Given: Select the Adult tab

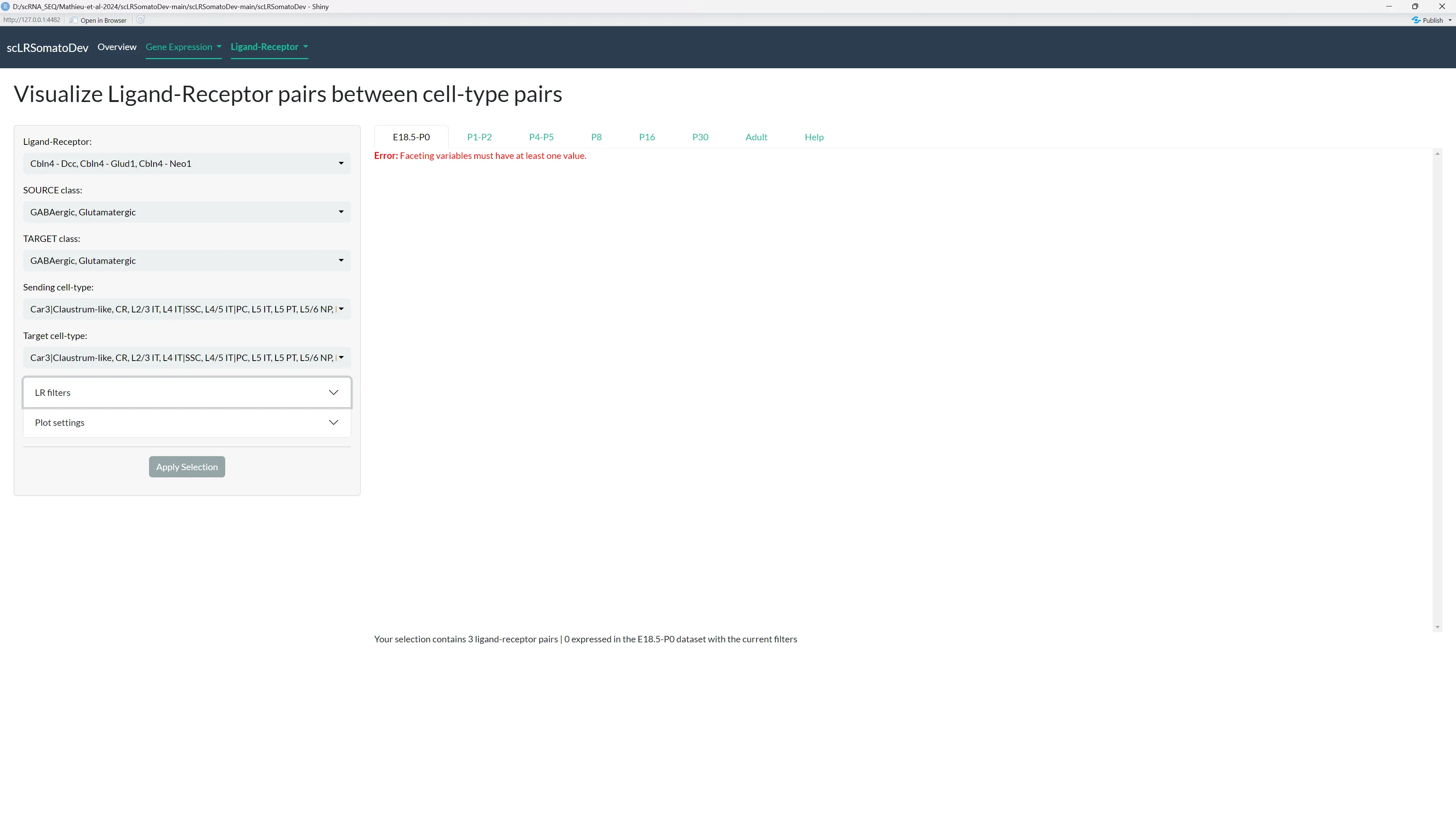Looking at the screenshot, I should (756, 137).
